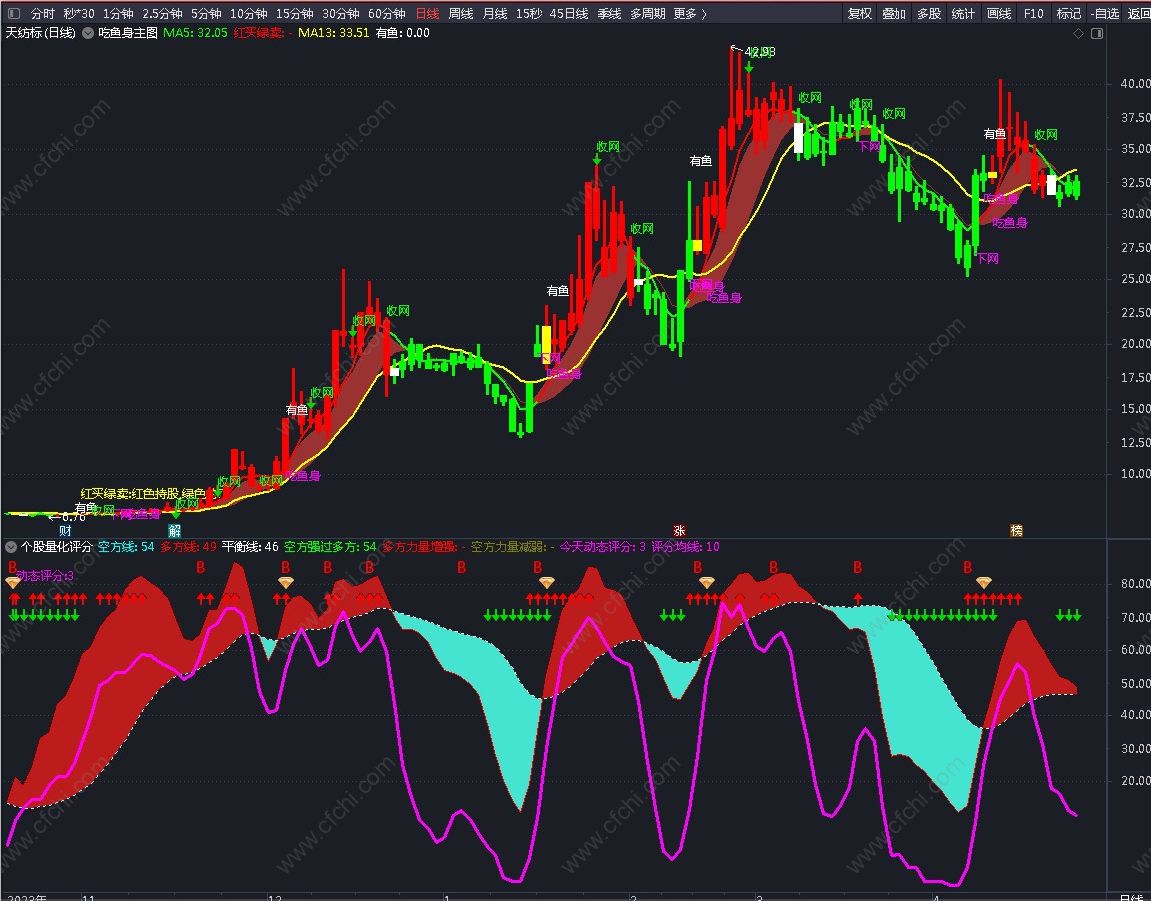Click the 42.93 high price label
Viewport: 1151px width, 901px height.
pyautogui.click(x=760, y=52)
